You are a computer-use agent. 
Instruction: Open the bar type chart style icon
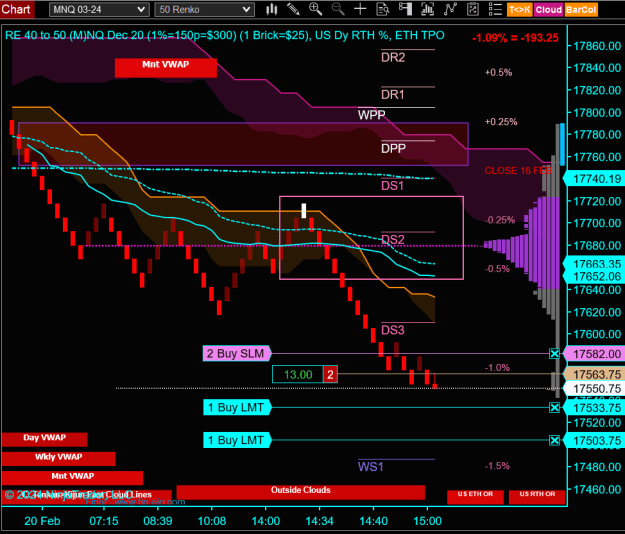[272, 9]
